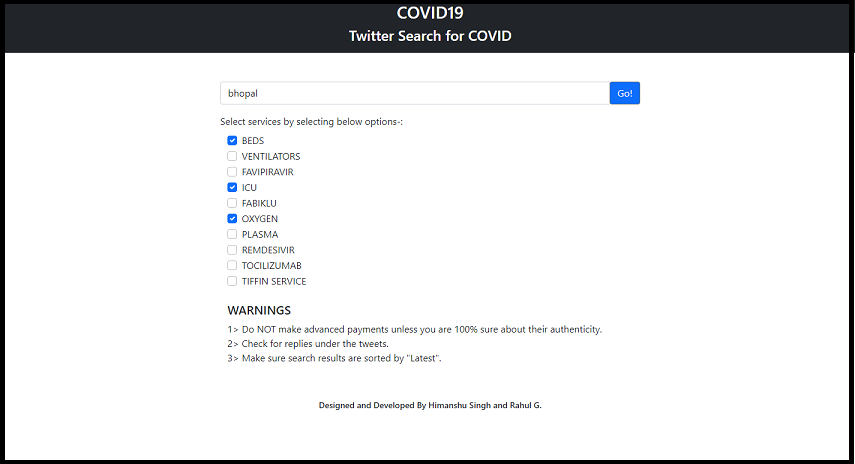Click the warning about advanced payments

(414, 329)
